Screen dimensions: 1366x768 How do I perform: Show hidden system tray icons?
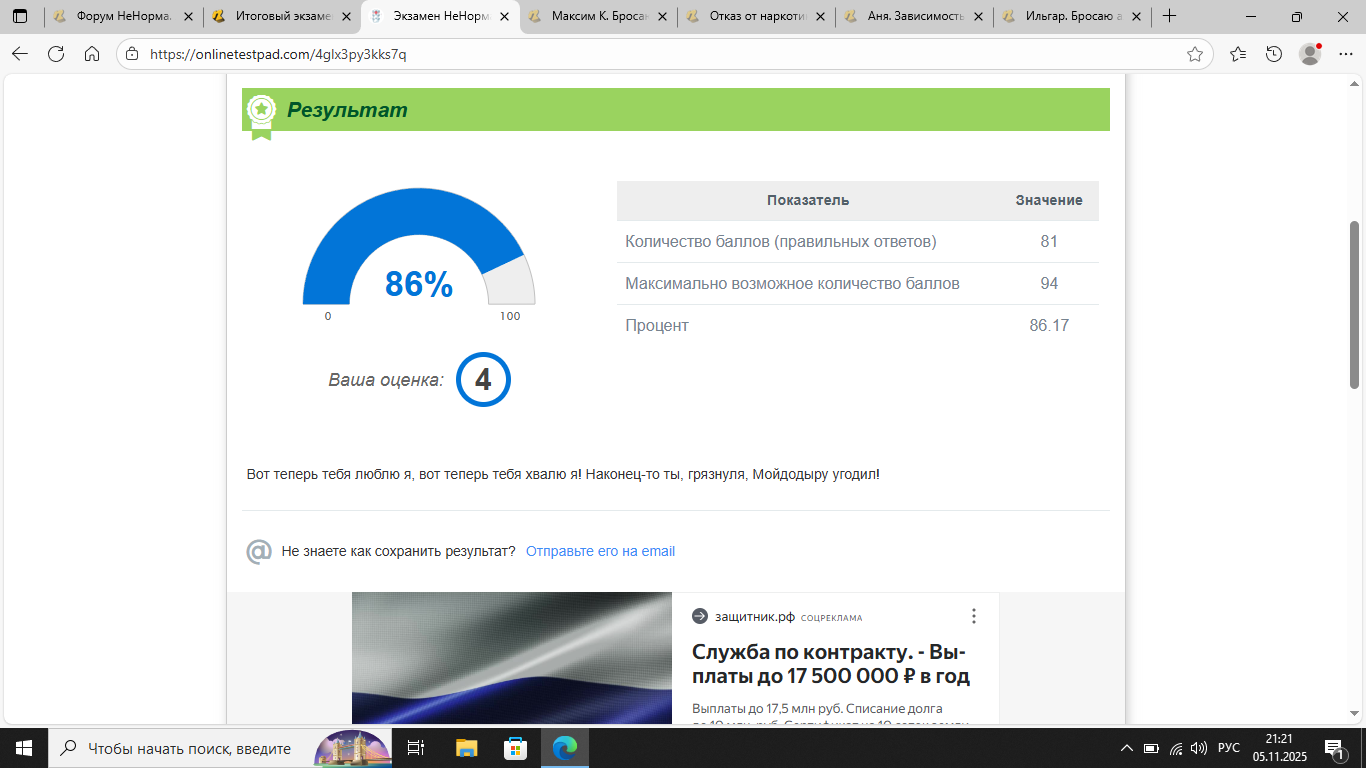tap(1127, 748)
